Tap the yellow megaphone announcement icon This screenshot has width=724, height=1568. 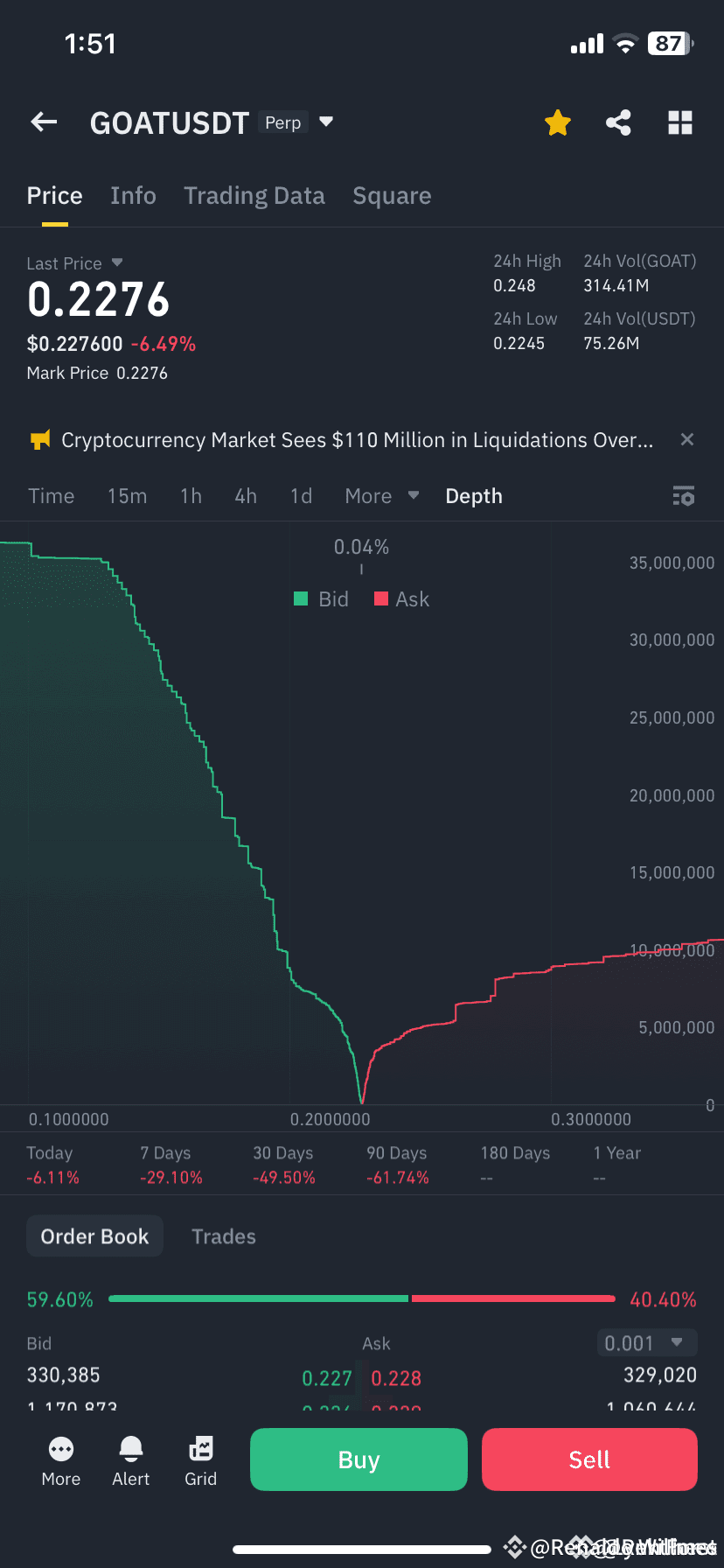(x=40, y=439)
